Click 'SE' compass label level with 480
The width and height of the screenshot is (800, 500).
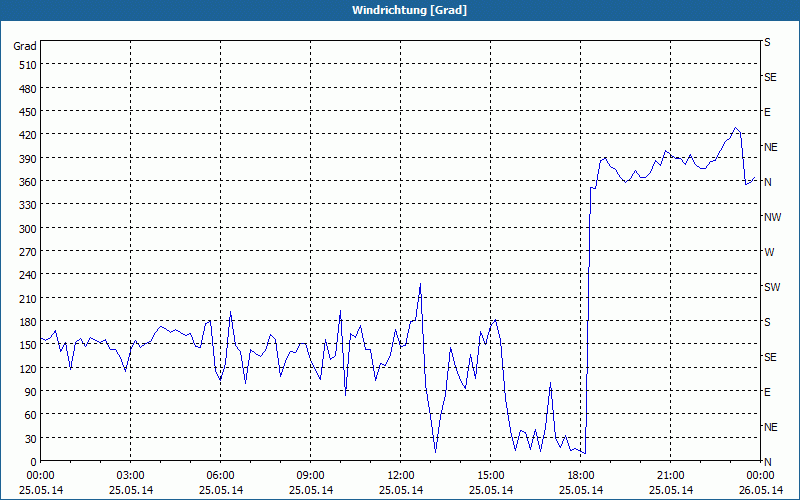tap(770, 77)
